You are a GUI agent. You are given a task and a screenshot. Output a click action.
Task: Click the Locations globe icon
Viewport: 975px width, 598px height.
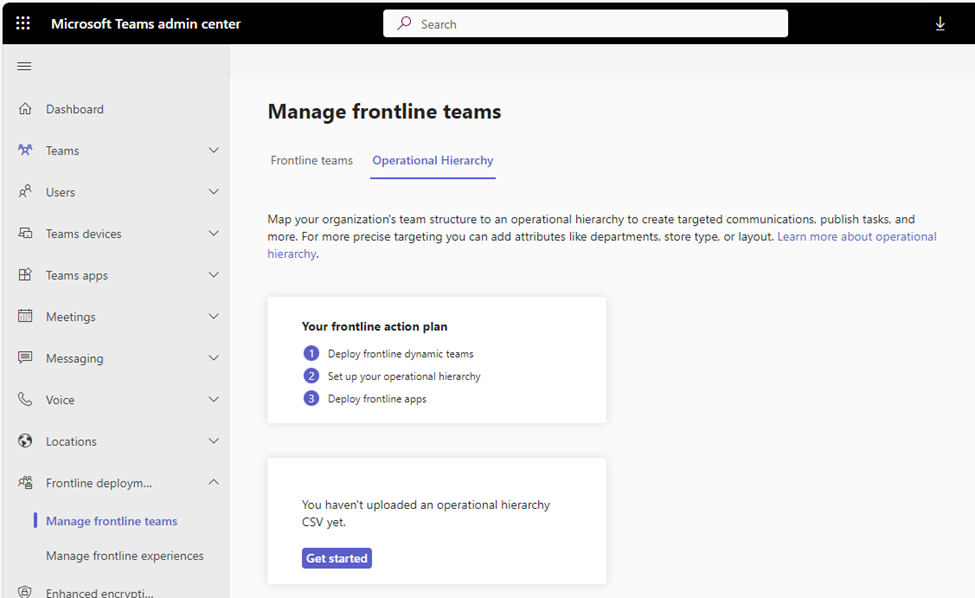click(x=25, y=441)
